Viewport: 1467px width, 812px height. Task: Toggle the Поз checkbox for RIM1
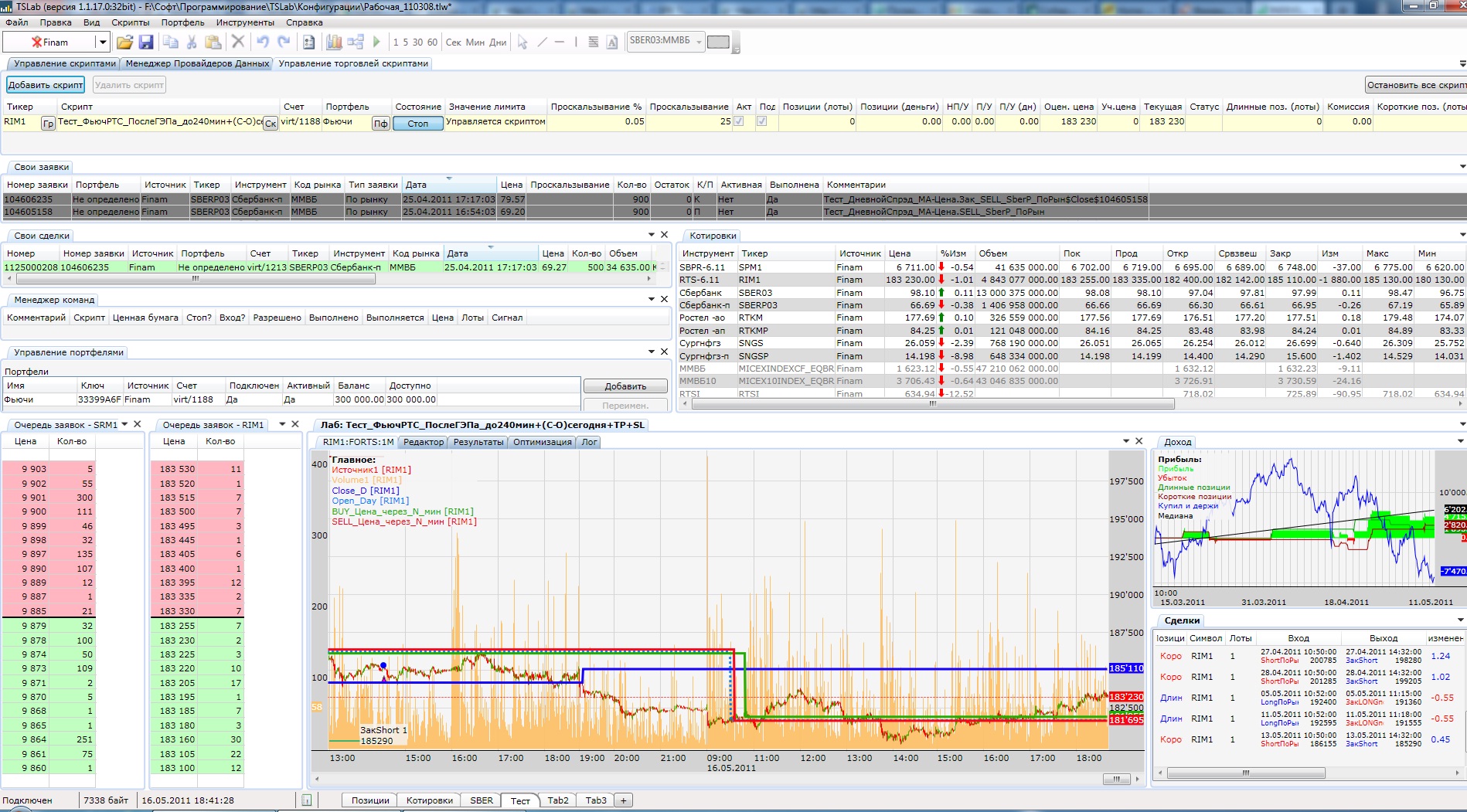click(x=762, y=121)
